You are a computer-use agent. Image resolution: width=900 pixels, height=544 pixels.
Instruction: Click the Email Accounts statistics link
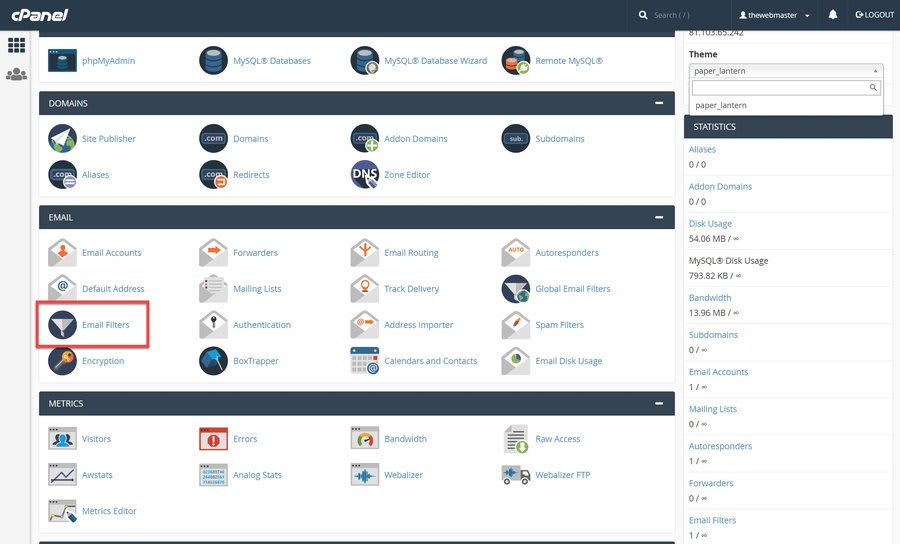pyautogui.click(x=718, y=372)
